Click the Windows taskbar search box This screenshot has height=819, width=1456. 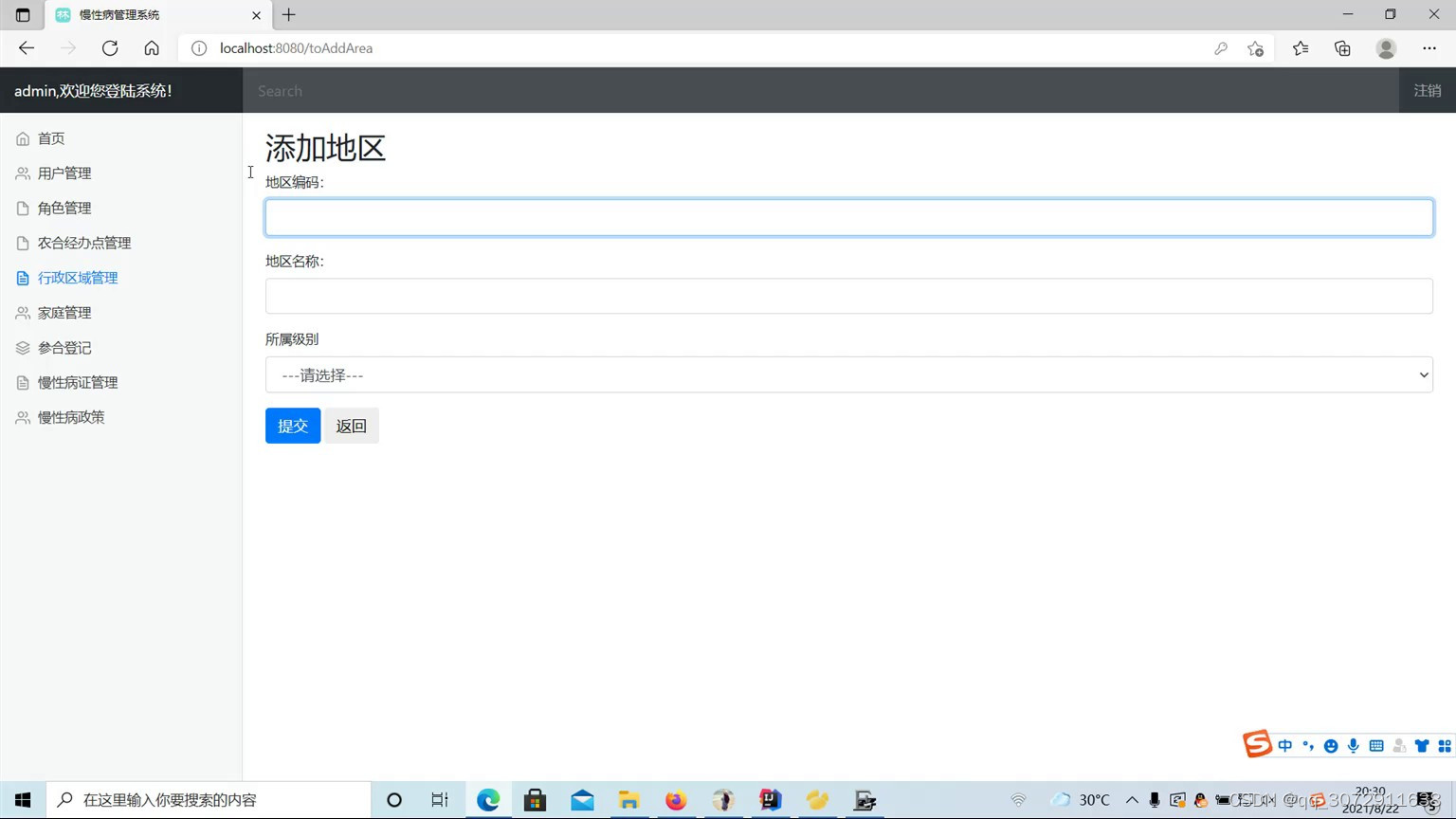pos(209,800)
